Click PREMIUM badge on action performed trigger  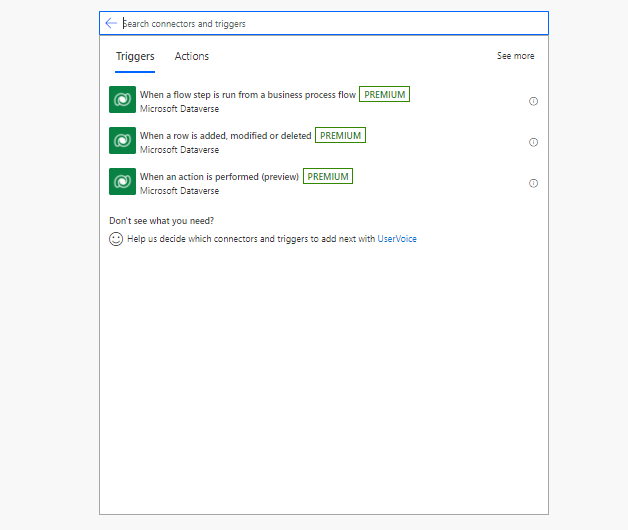click(328, 176)
